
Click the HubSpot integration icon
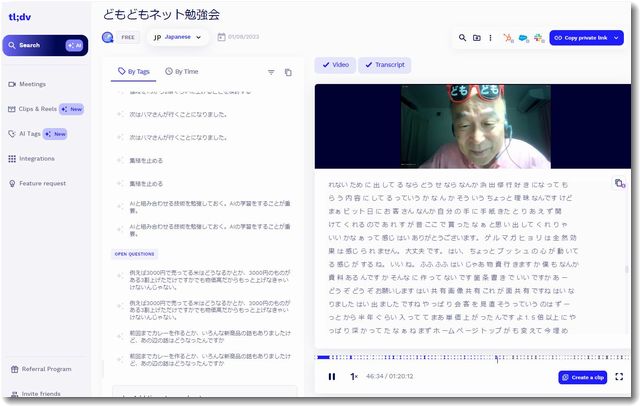coord(508,38)
